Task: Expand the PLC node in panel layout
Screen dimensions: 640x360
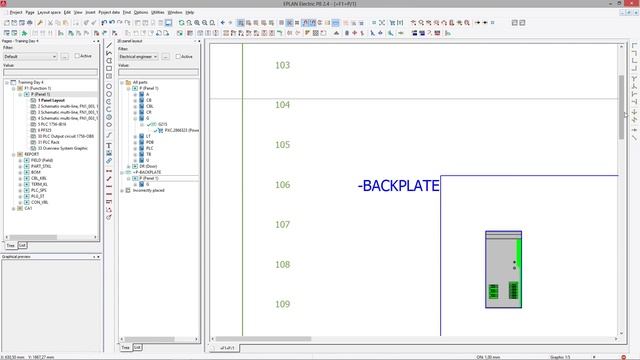Action: pos(135,148)
